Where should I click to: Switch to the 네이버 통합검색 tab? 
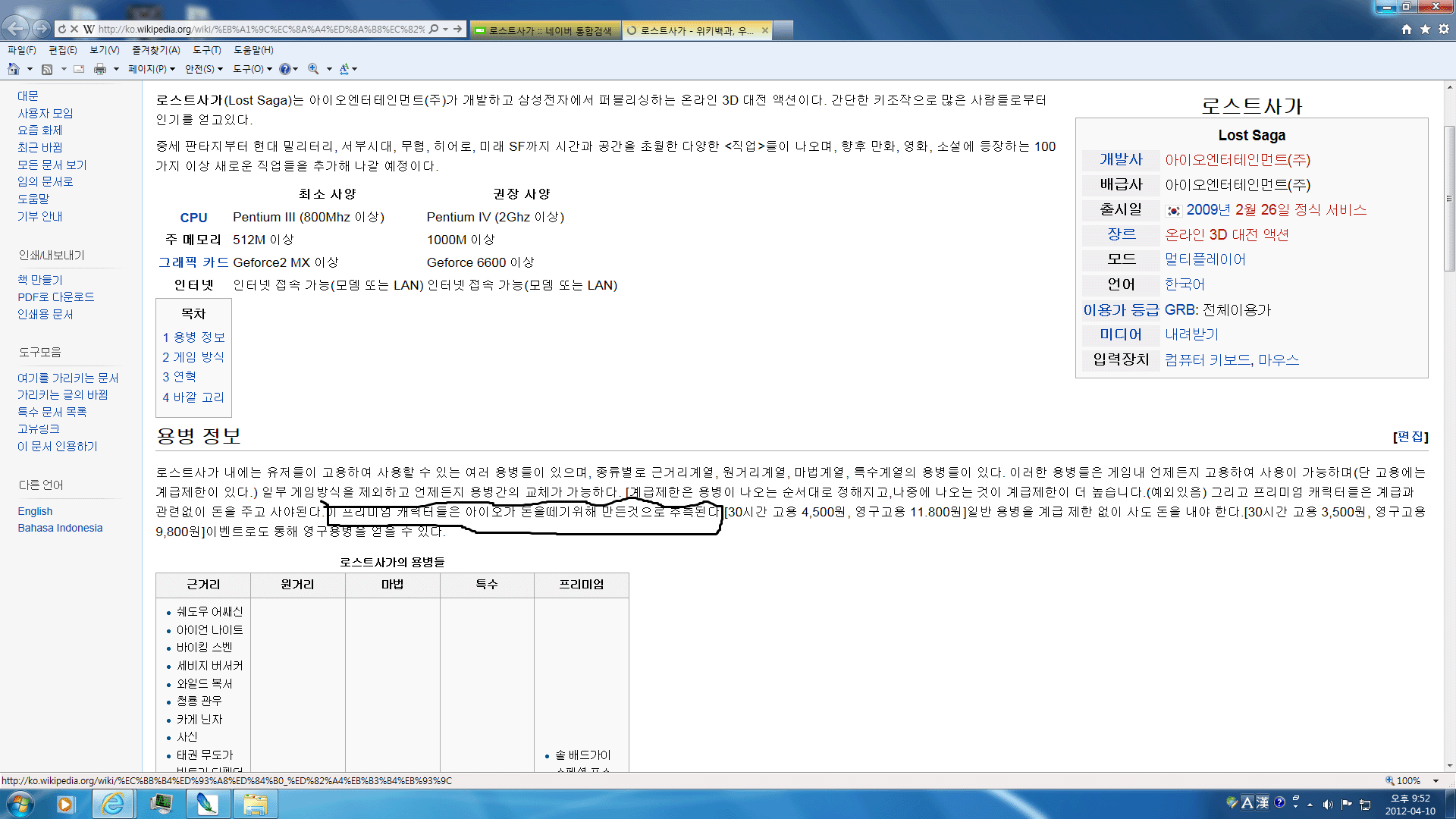545,30
